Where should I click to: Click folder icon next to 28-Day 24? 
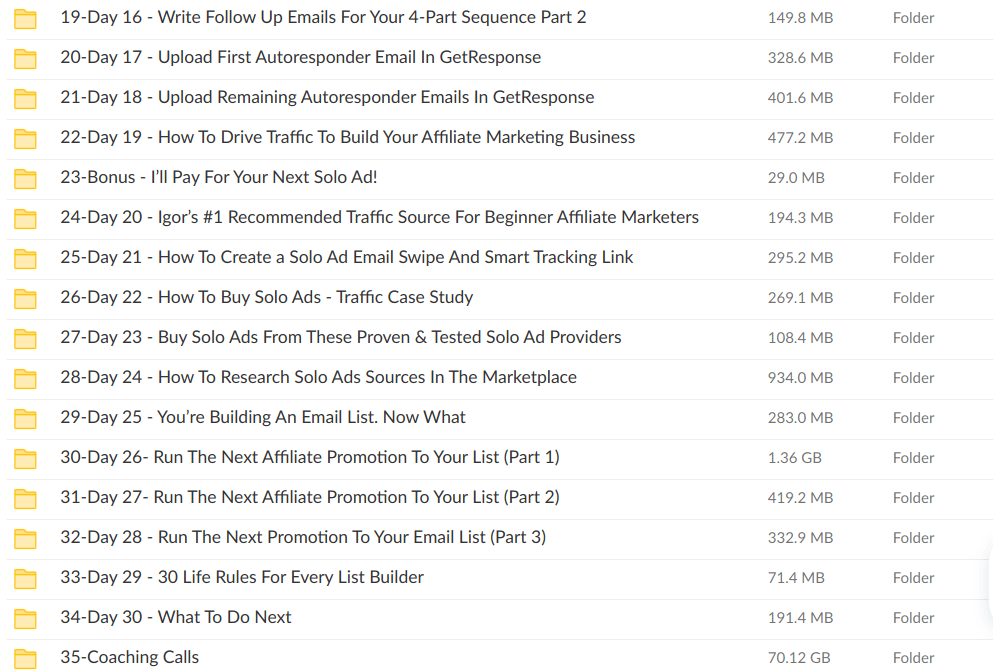(x=25, y=378)
